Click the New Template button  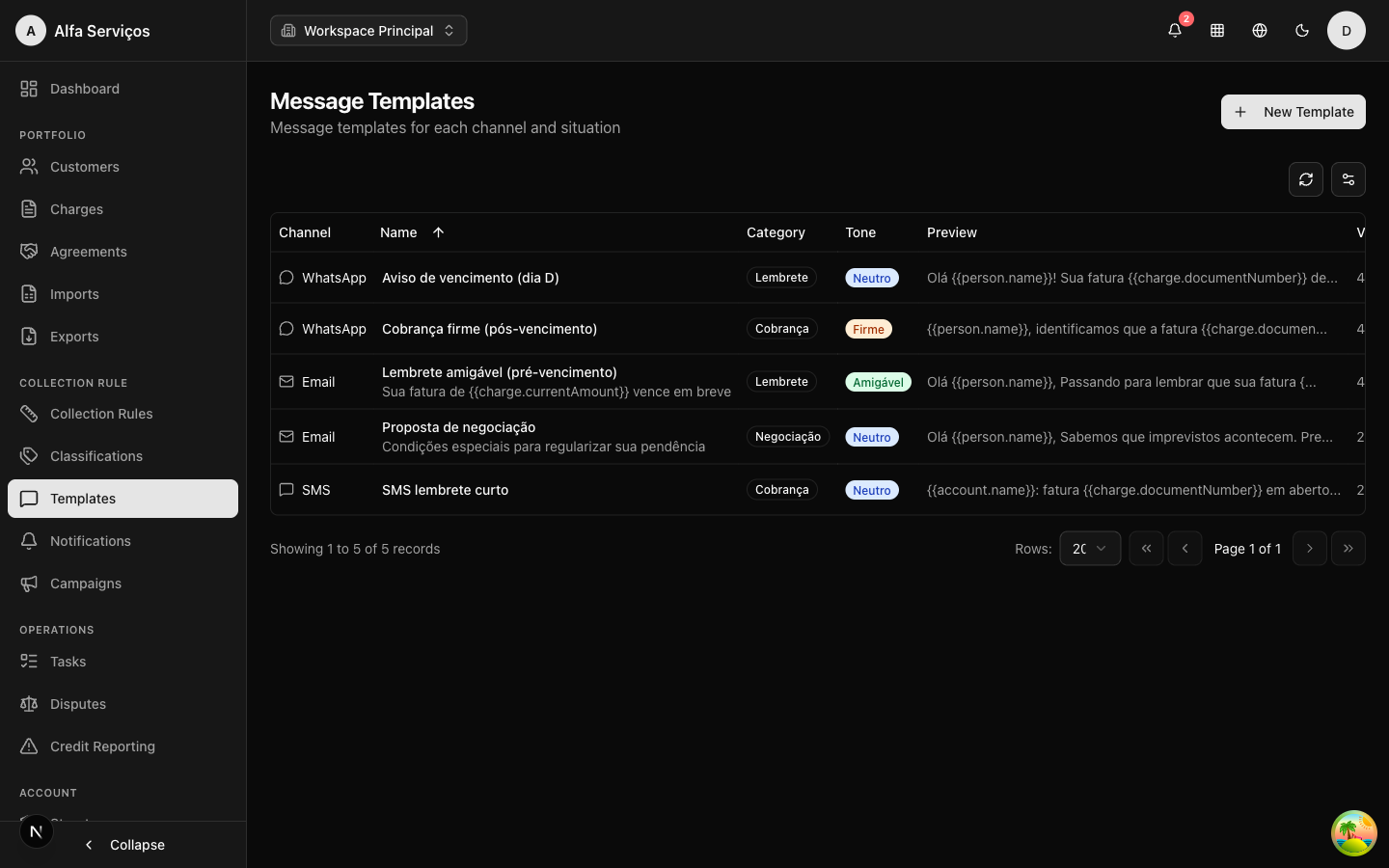point(1294,112)
